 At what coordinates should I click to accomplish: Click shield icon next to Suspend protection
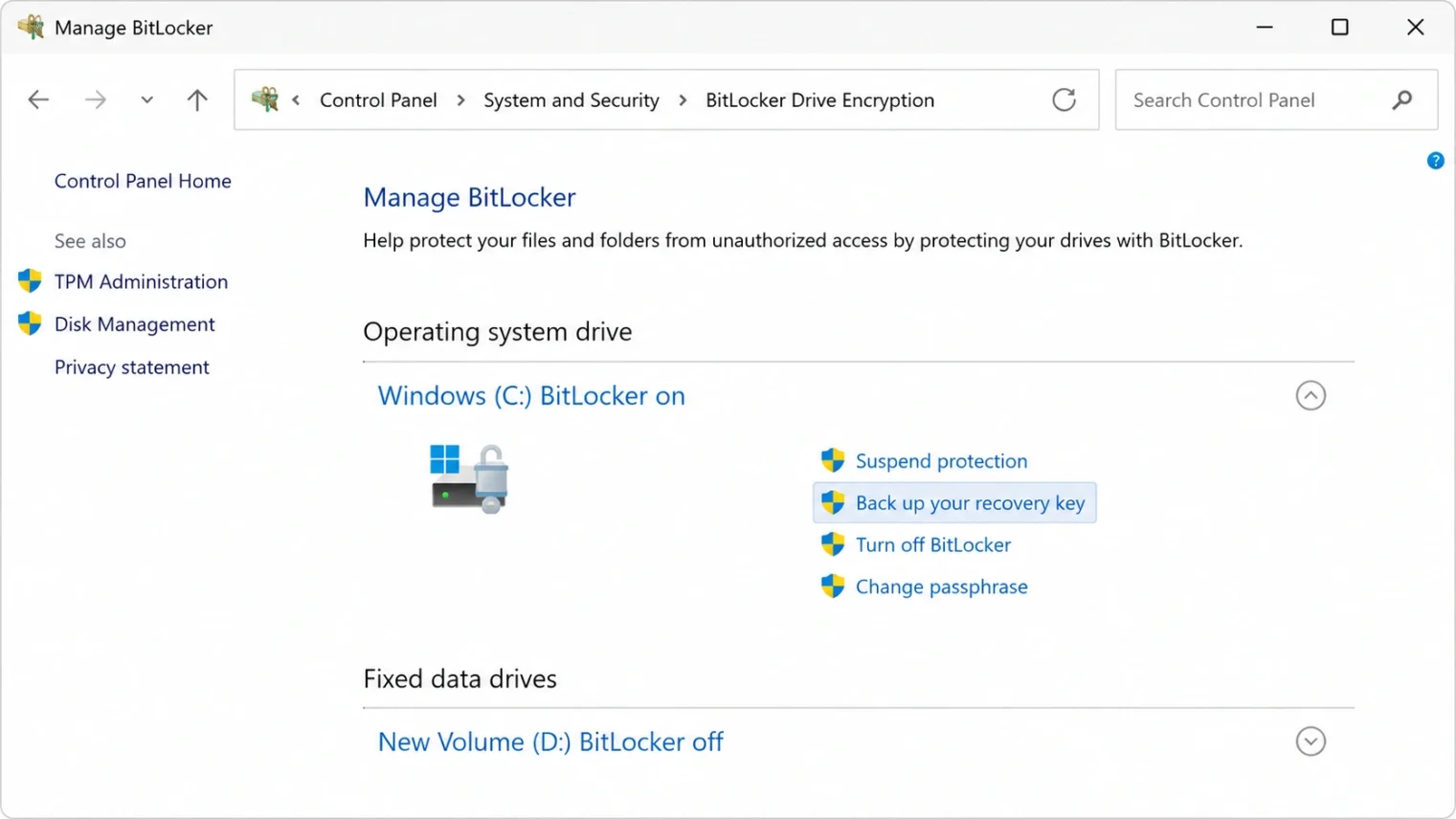833,460
